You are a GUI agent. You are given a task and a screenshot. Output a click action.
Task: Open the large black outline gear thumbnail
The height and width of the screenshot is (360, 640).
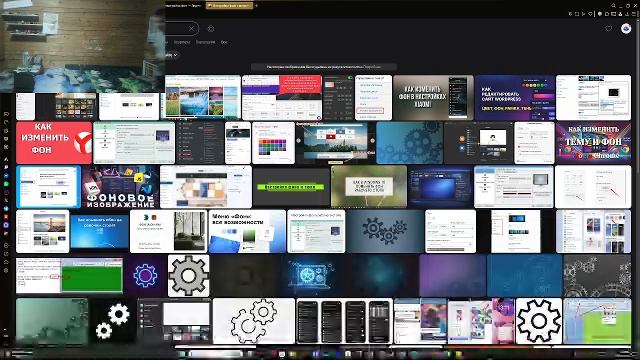pos(539,321)
